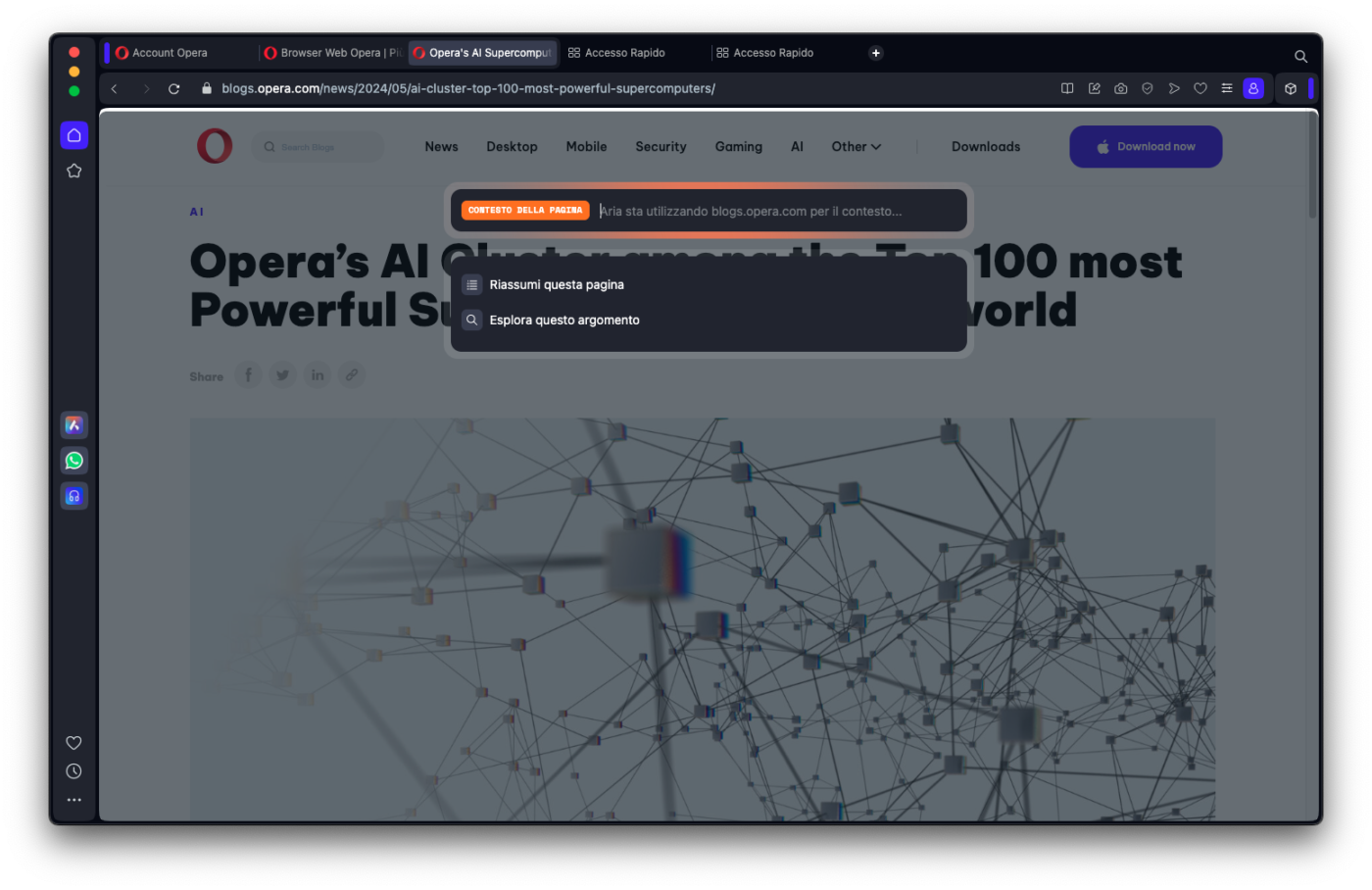This screenshot has width=1372, height=890.
Task: Click the network nodes hero image
Action: pyautogui.click(x=703, y=619)
